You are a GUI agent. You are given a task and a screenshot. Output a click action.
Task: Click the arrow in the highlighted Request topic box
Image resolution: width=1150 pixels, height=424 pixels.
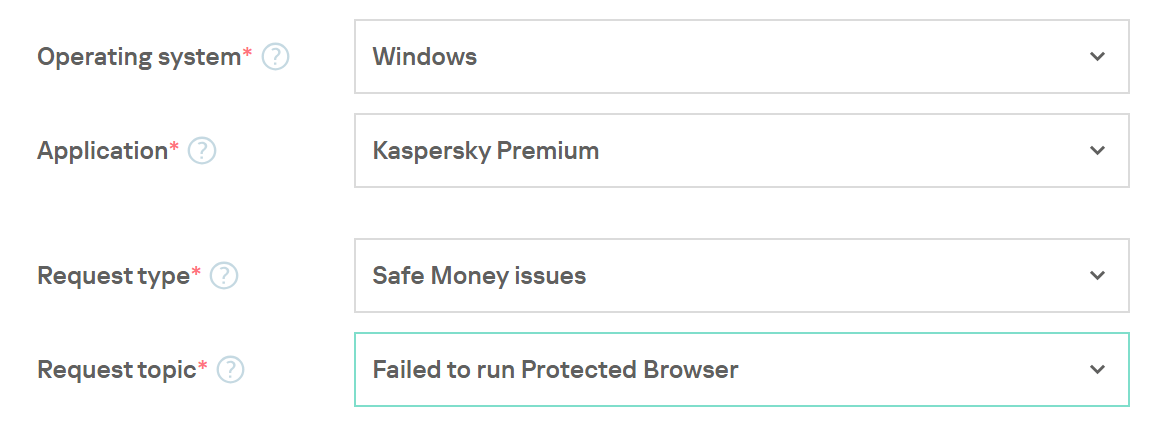click(x=1097, y=370)
